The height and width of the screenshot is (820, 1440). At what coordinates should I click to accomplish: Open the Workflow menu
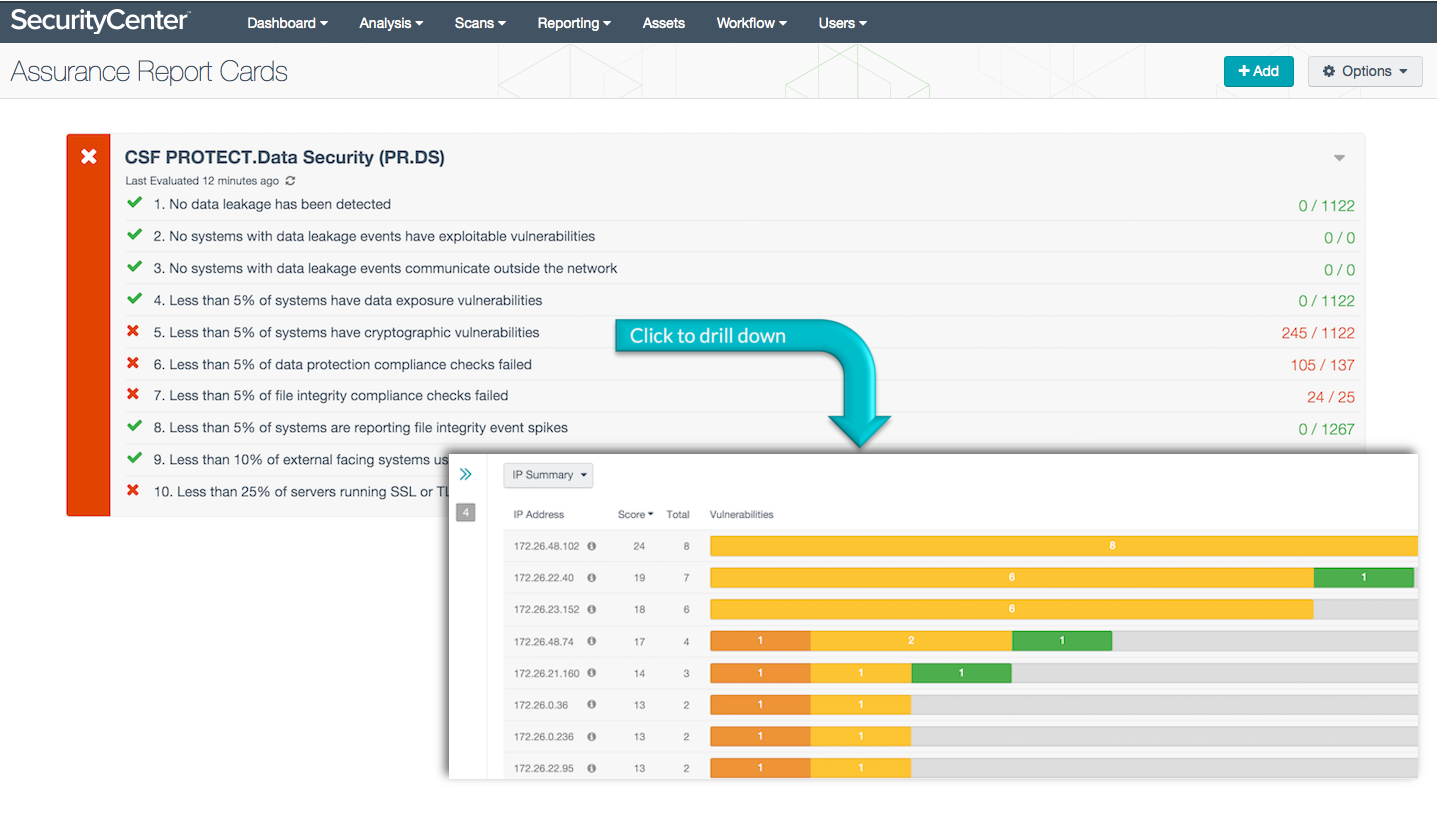751,23
